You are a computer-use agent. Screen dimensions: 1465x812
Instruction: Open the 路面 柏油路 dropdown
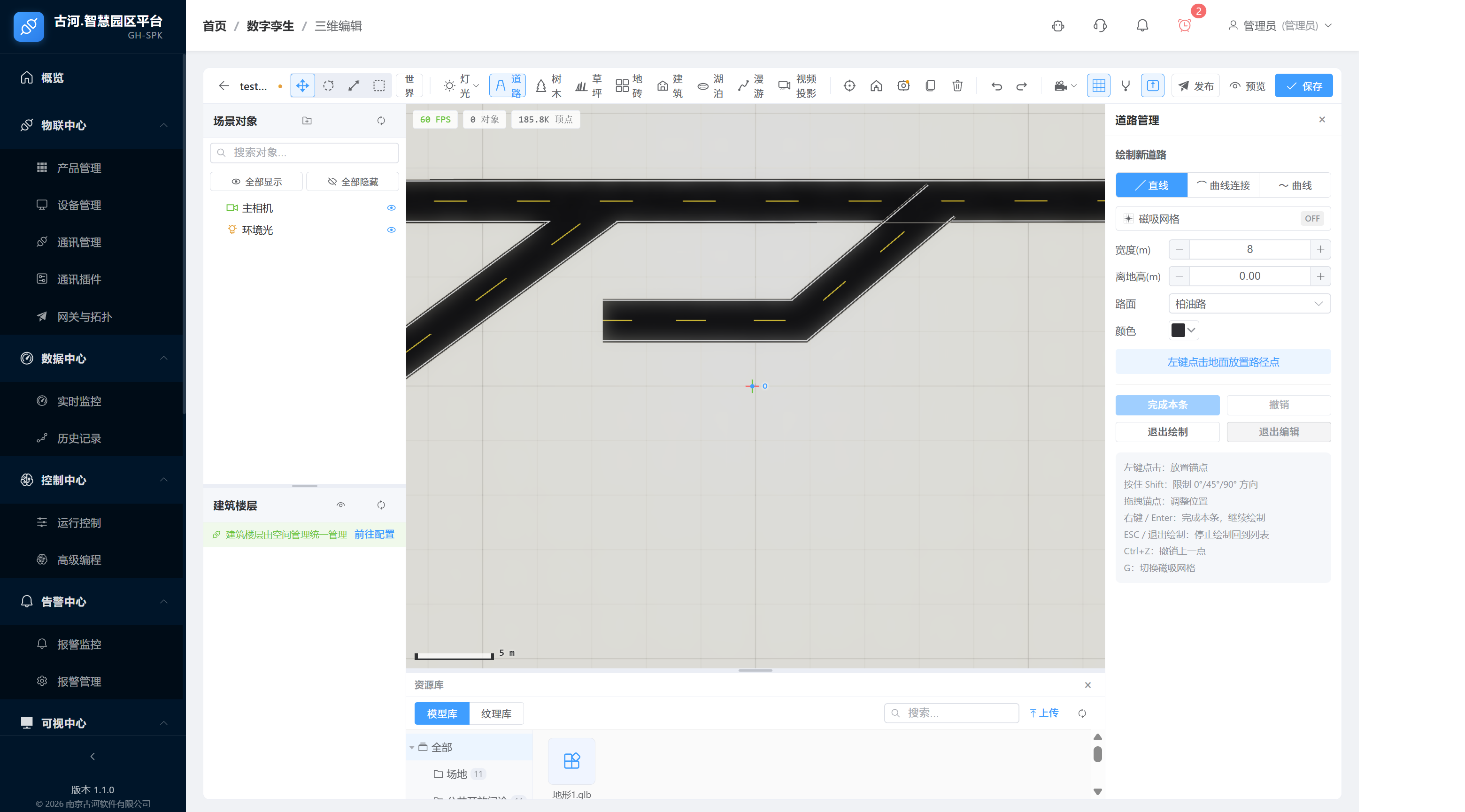pos(1249,304)
